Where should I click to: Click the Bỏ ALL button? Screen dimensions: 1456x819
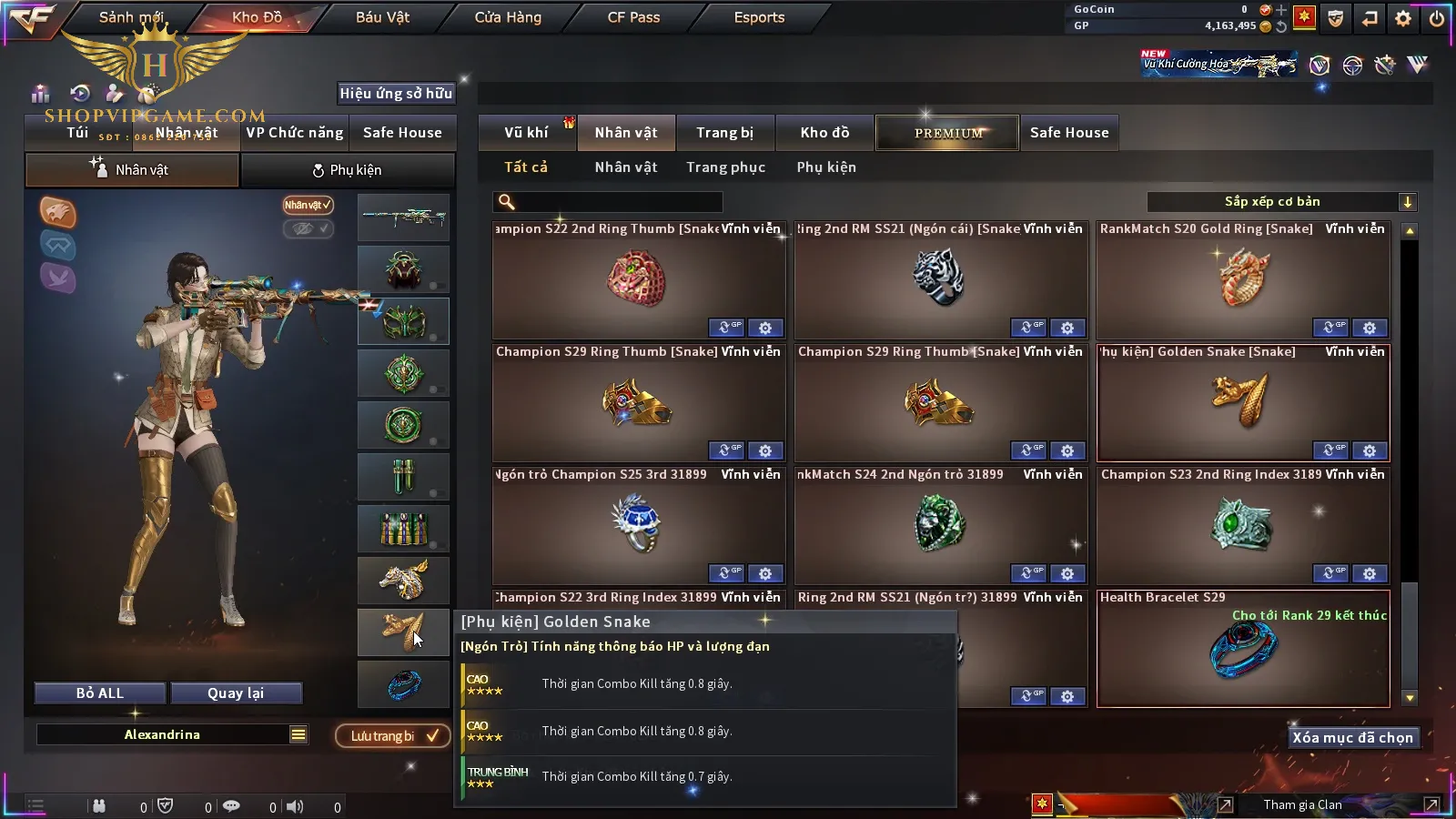click(x=100, y=693)
